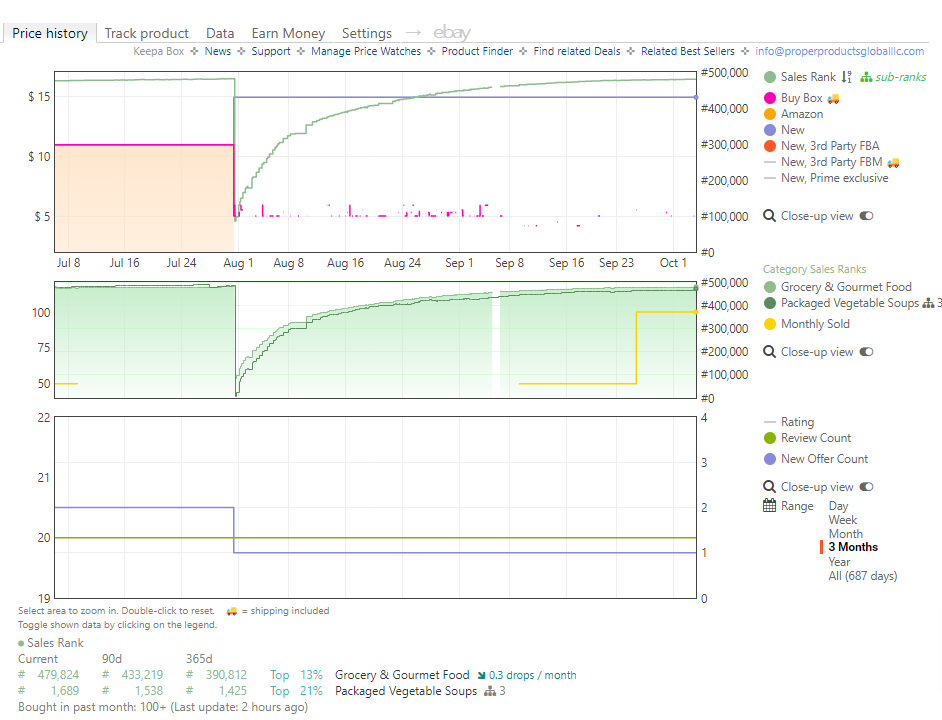Click the calendar Range icon
942x720 pixels.
(770, 505)
